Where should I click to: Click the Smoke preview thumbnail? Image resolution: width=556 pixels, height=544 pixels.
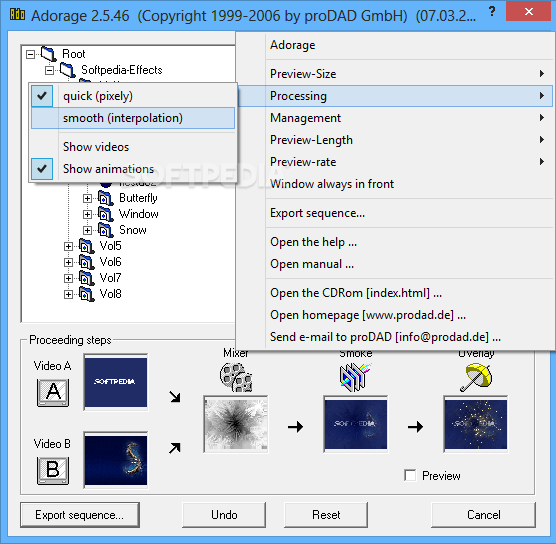356,424
